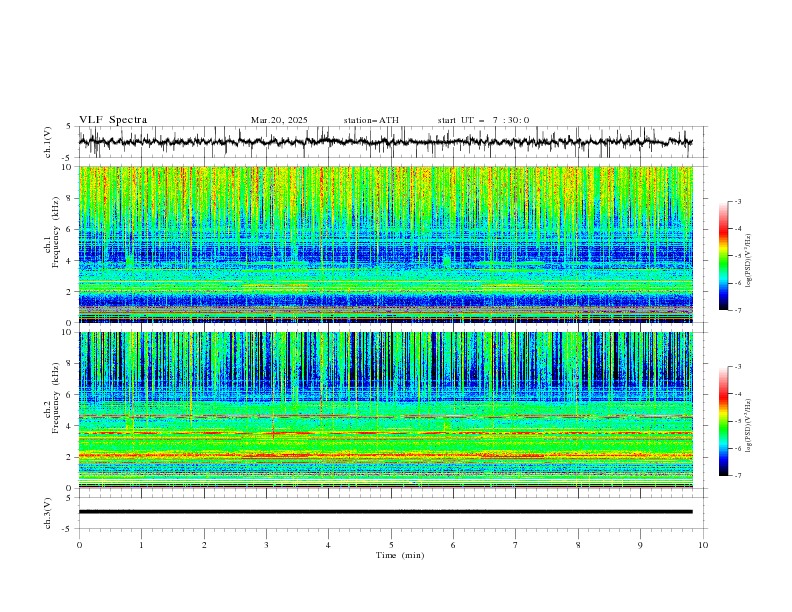Click time-axis tick label "6"
The height and width of the screenshot is (612, 792).
pyautogui.click(x=453, y=545)
